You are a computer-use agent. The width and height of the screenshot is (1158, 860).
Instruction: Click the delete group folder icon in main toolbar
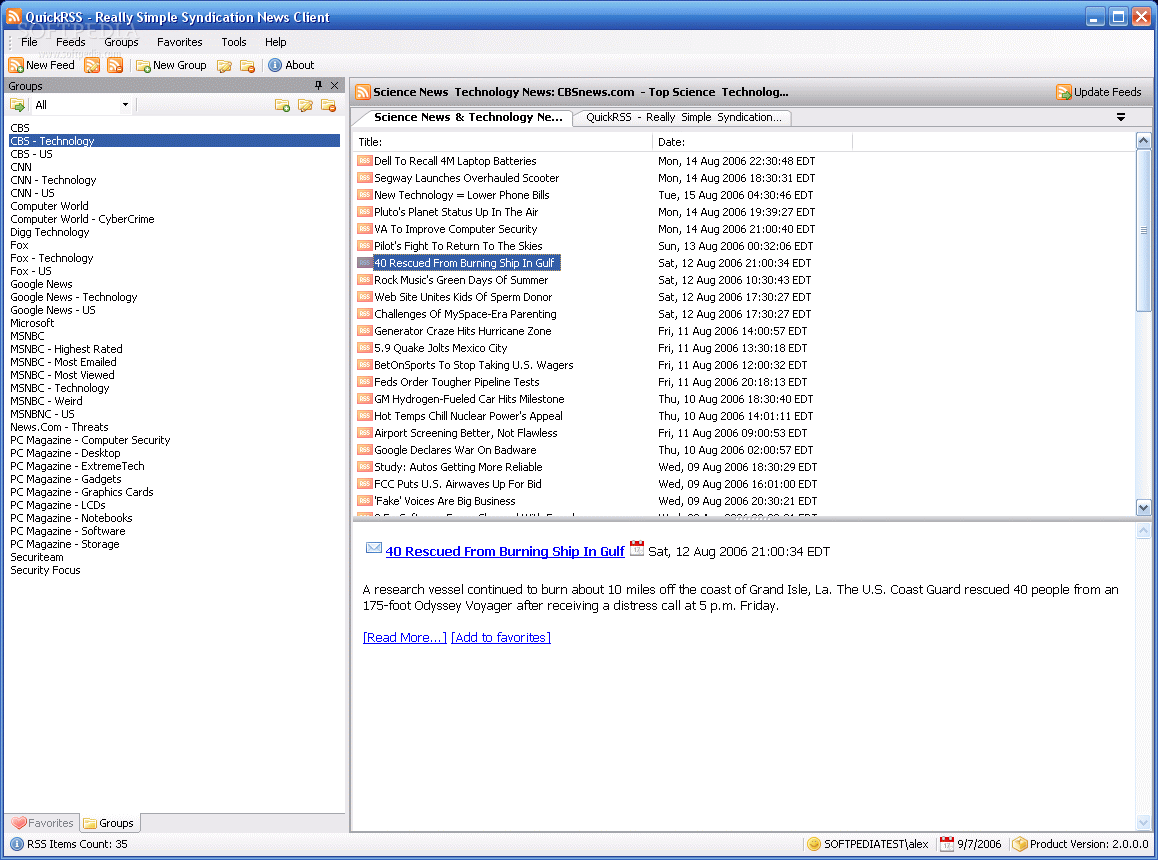pos(247,66)
